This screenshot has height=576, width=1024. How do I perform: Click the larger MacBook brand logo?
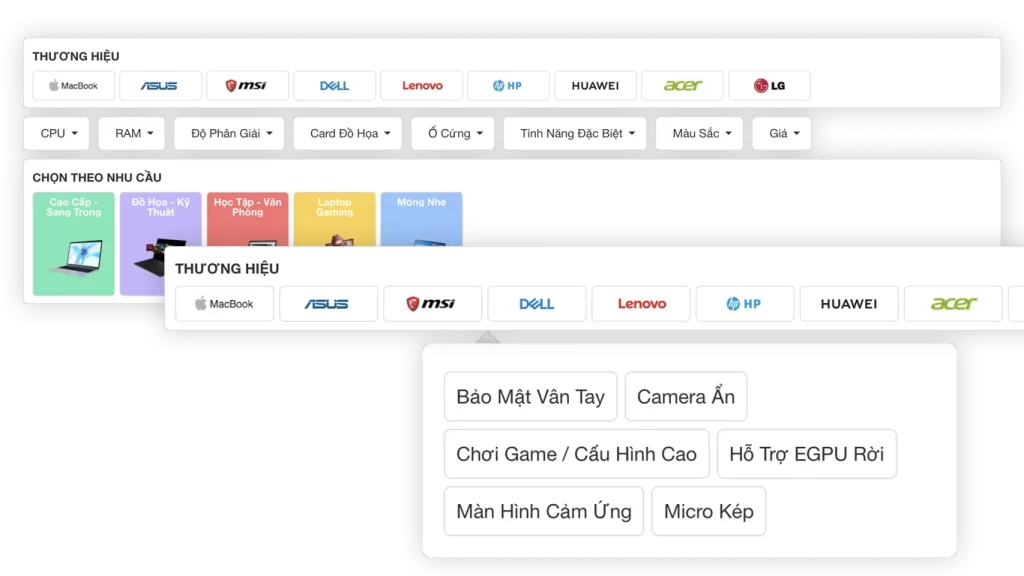tap(224, 304)
